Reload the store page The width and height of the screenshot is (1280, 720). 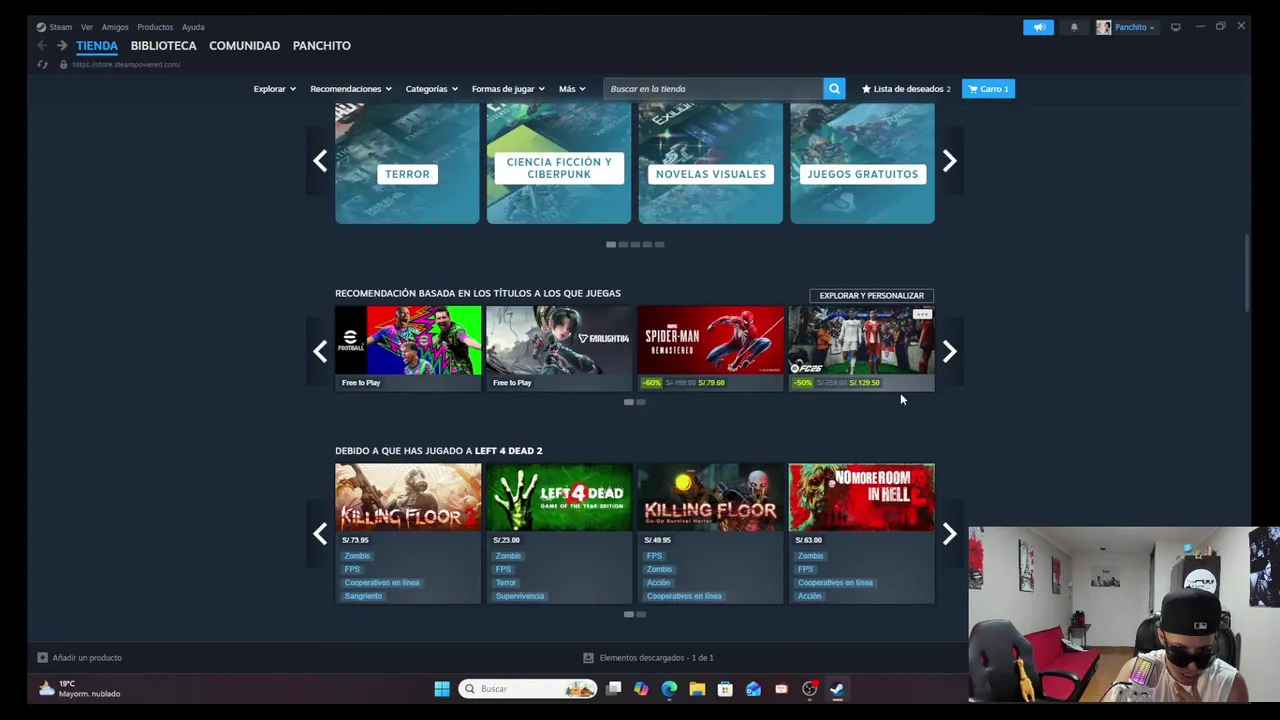pyautogui.click(x=42, y=65)
